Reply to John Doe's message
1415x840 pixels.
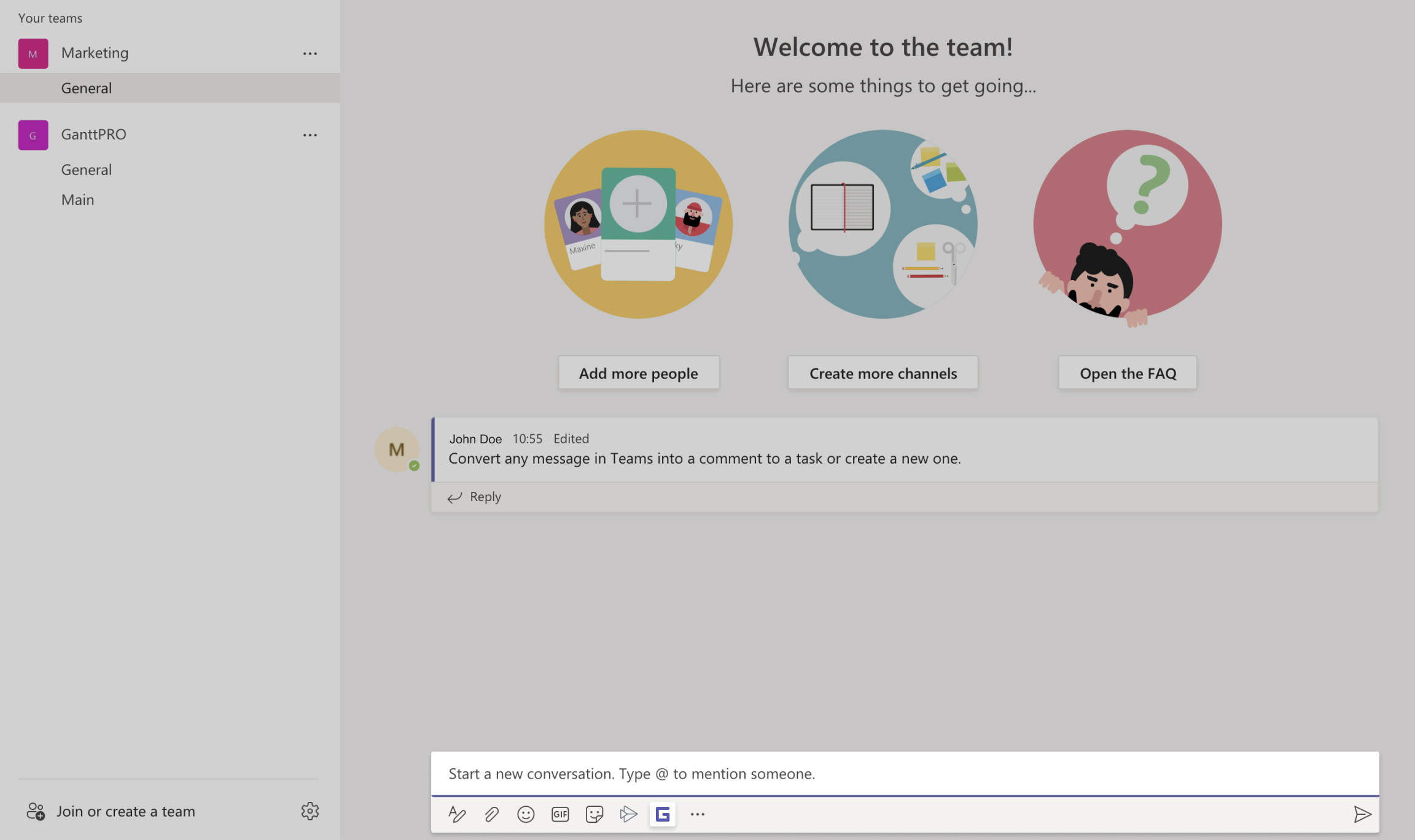point(485,497)
